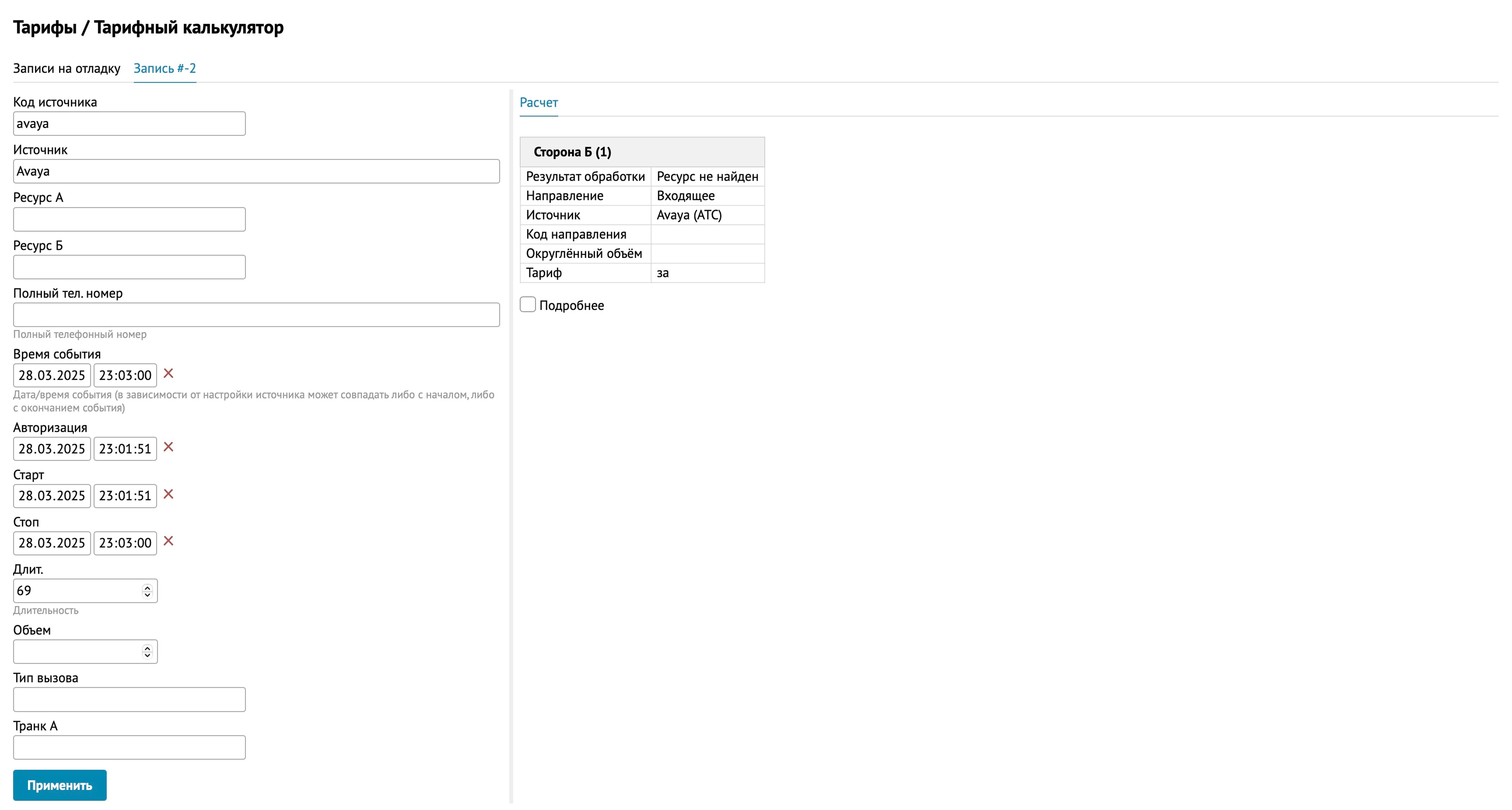This screenshot has height=810, width=1512.
Task: Adjust the Объем spinner arrows
Action: tap(147, 651)
